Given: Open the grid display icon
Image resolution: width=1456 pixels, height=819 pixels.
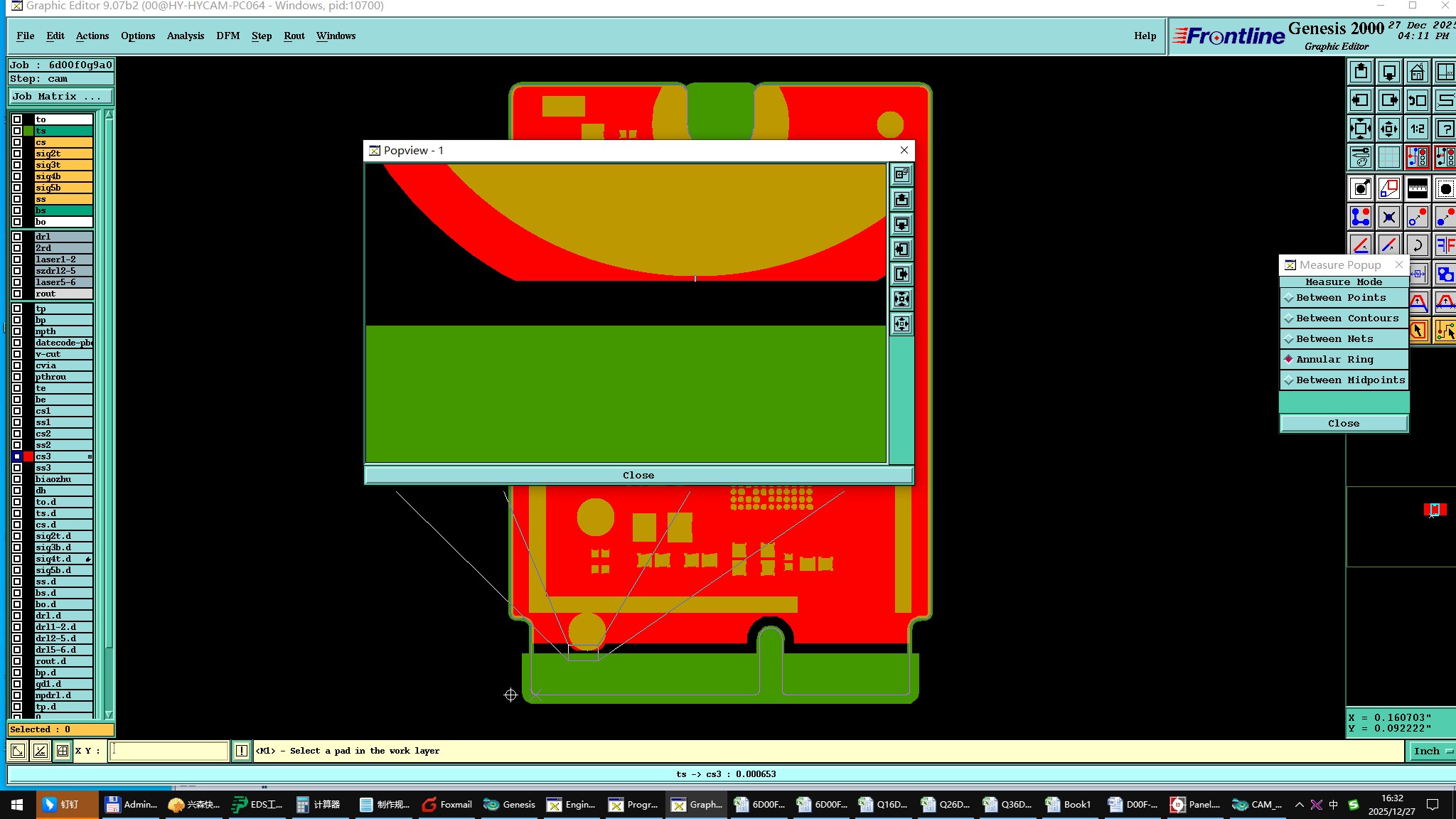Looking at the screenshot, I should (x=1388, y=157).
